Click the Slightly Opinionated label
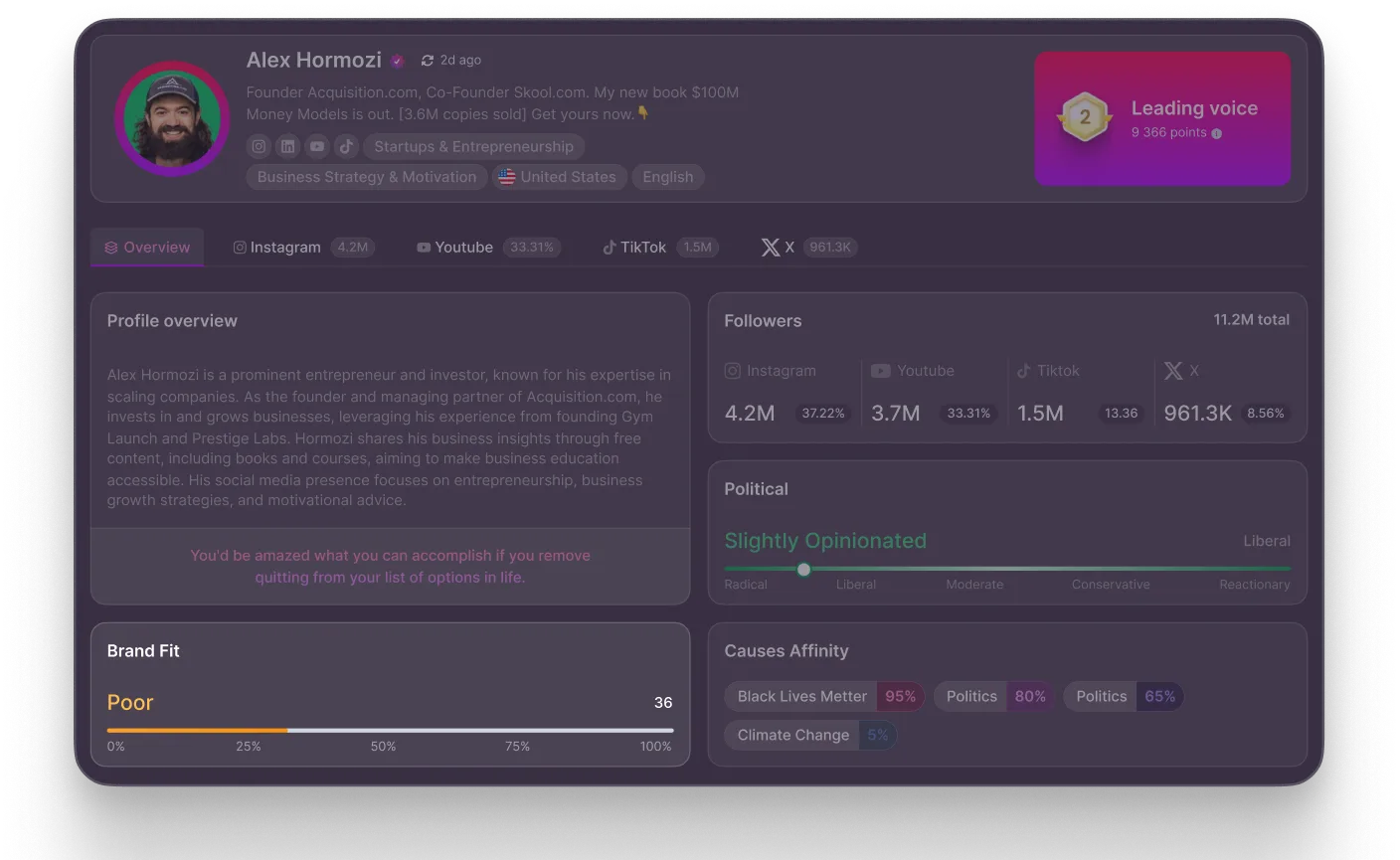 pyautogui.click(x=825, y=541)
